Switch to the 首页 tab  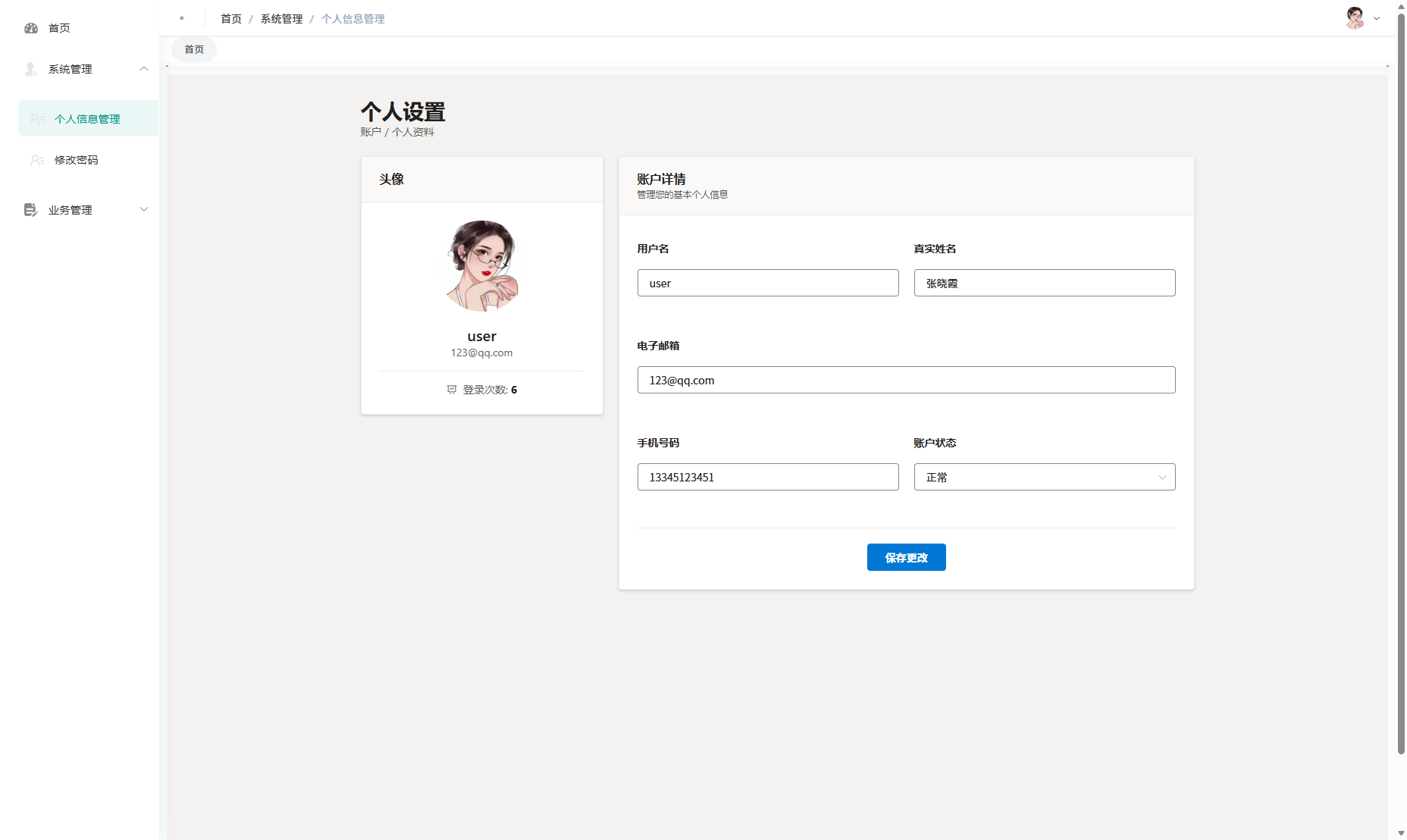(x=194, y=49)
